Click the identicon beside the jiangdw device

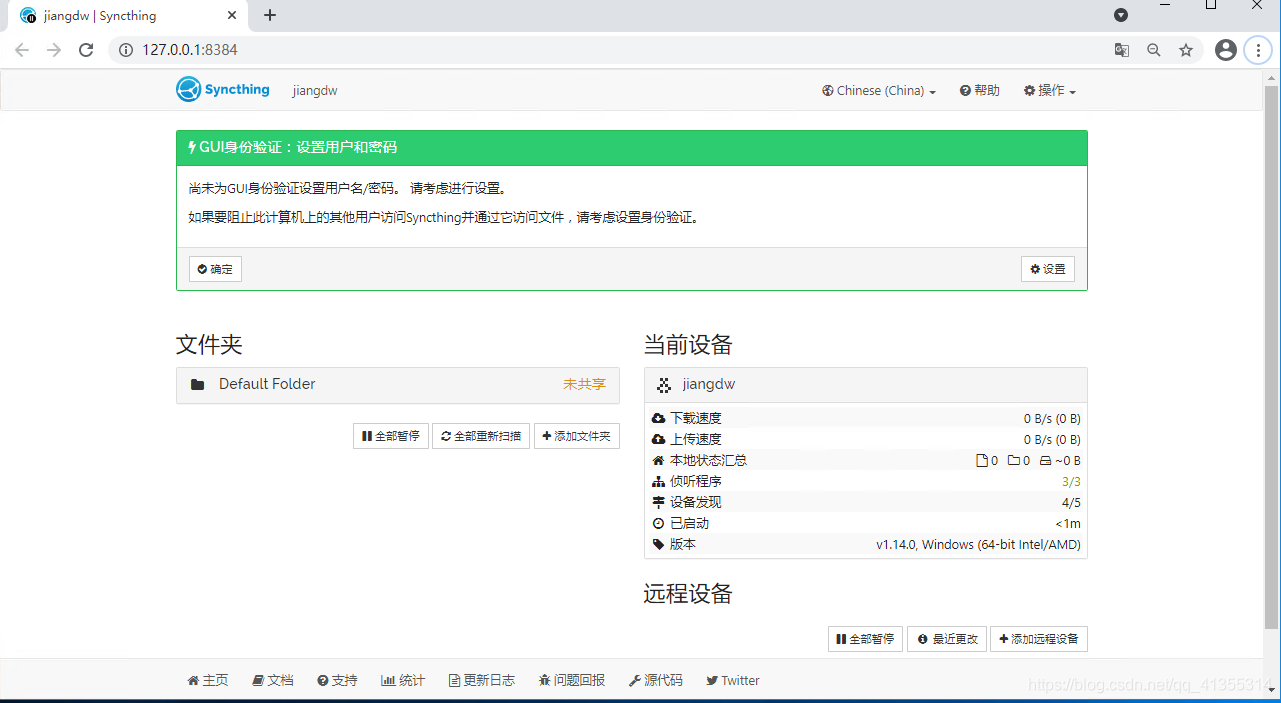tap(663, 385)
